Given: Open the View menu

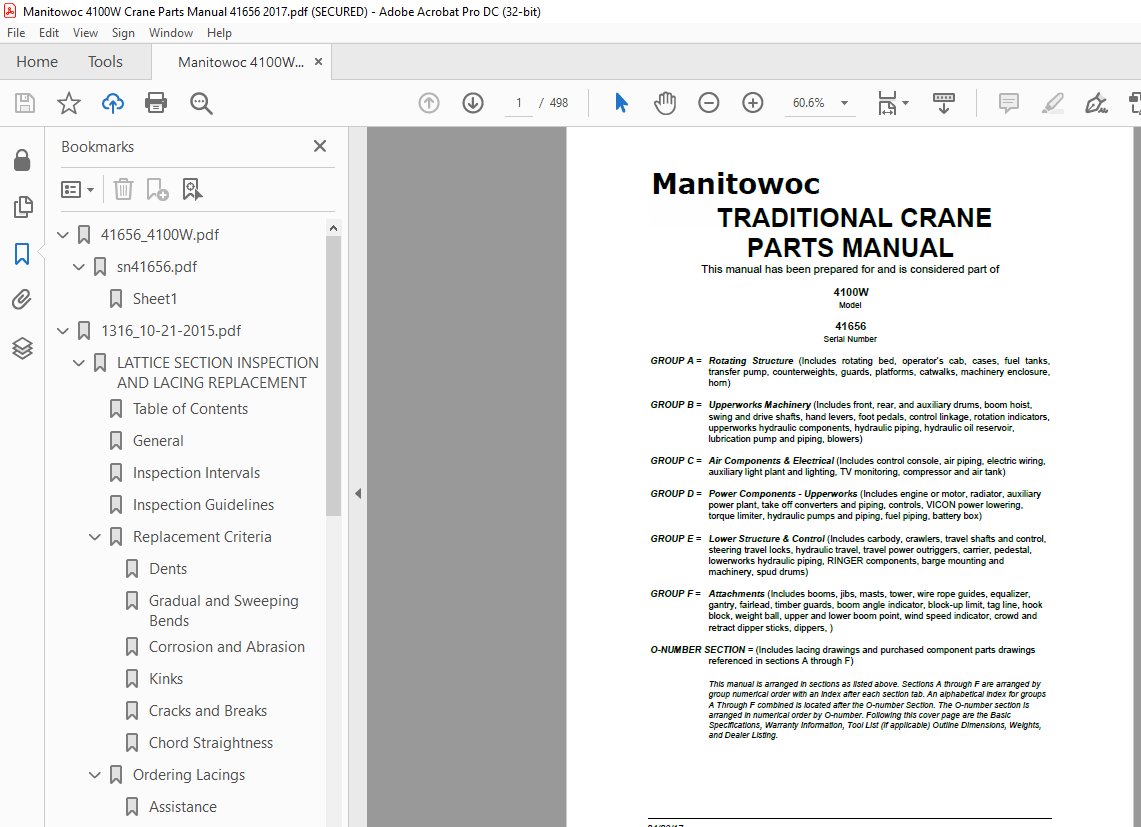Looking at the screenshot, I should point(85,33).
